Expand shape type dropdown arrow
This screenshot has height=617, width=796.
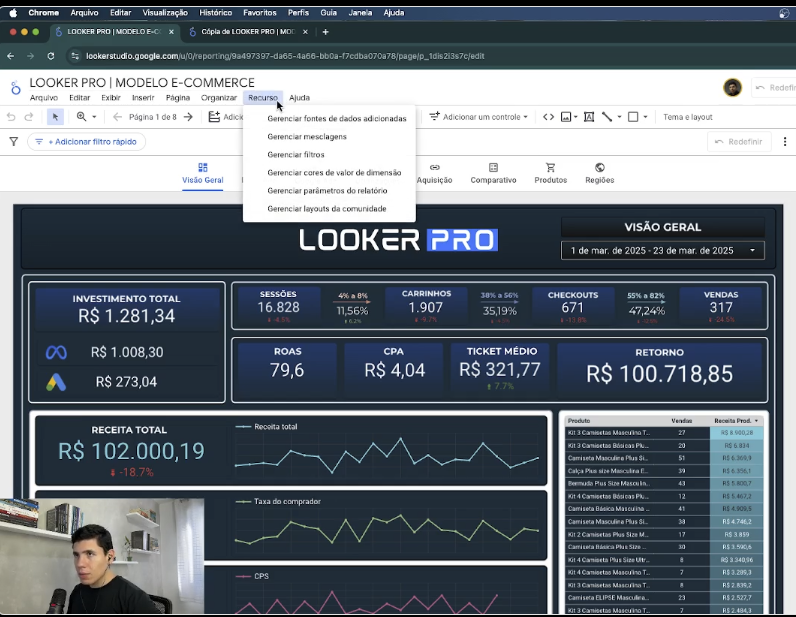point(645,117)
